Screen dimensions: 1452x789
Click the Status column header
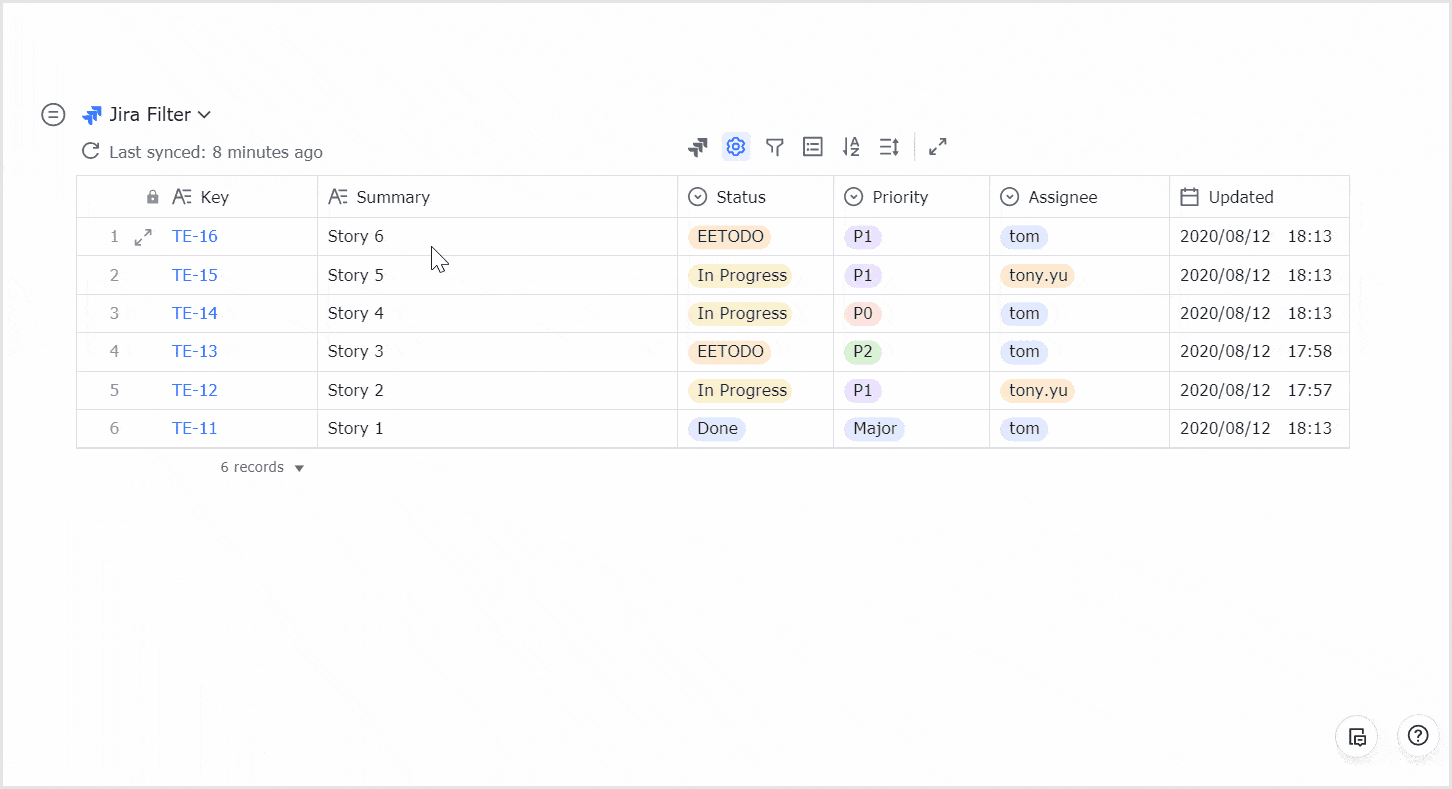point(740,197)
